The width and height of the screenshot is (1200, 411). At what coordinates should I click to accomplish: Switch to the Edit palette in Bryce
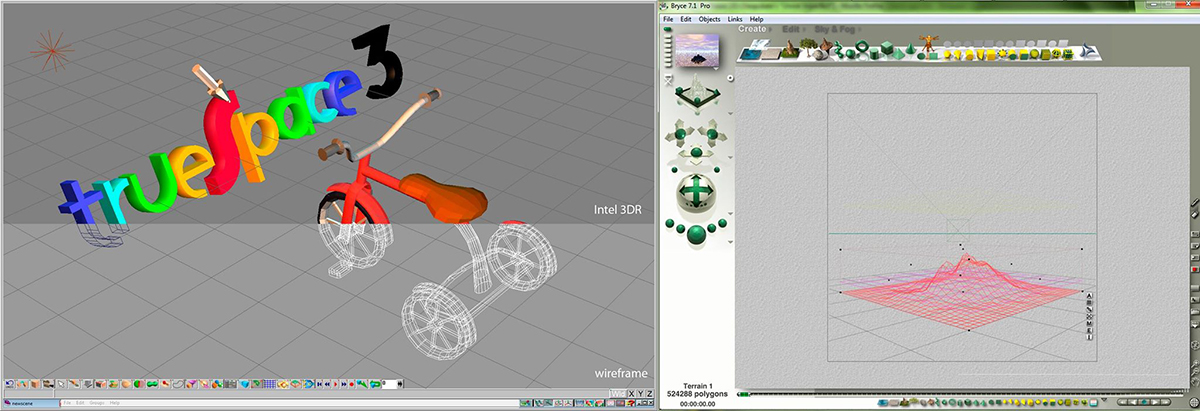coord(790,29)
